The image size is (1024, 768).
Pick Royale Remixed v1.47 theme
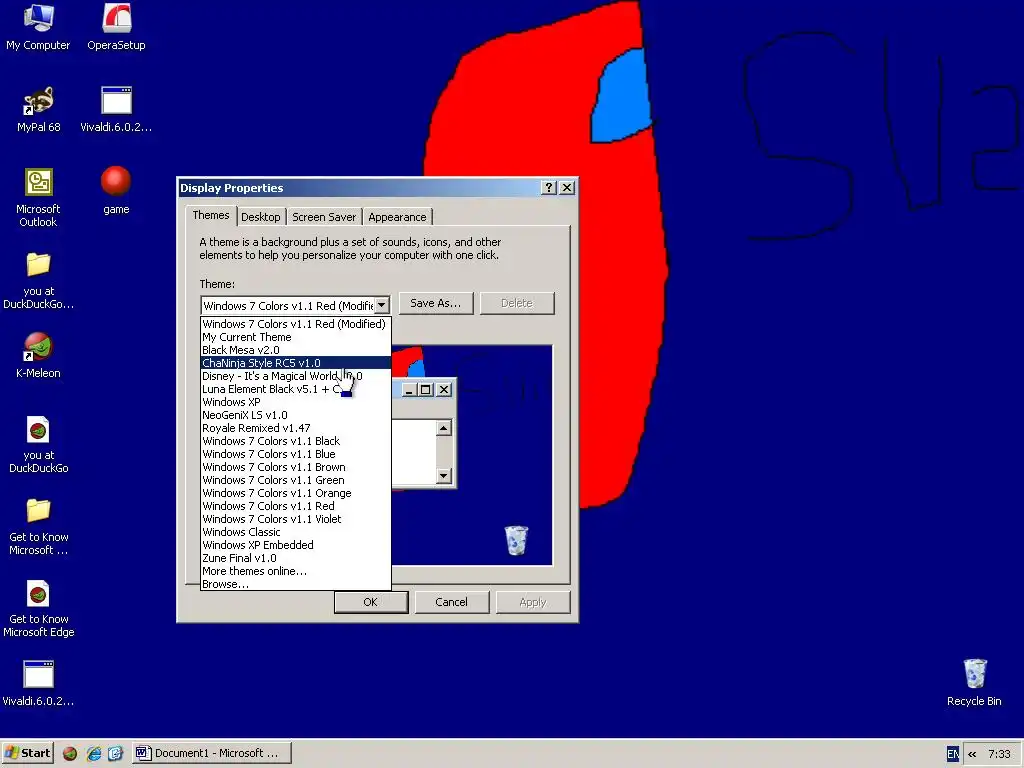296,428
